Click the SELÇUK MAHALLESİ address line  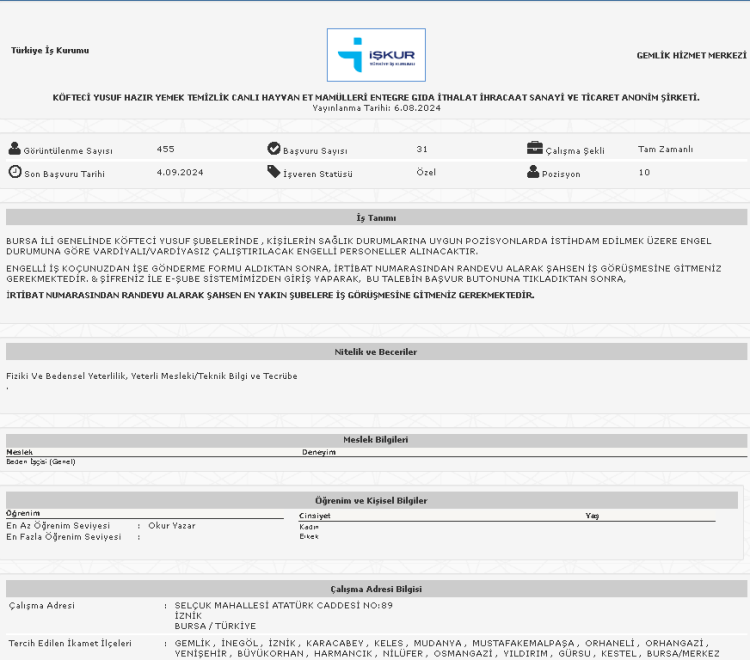283,605
